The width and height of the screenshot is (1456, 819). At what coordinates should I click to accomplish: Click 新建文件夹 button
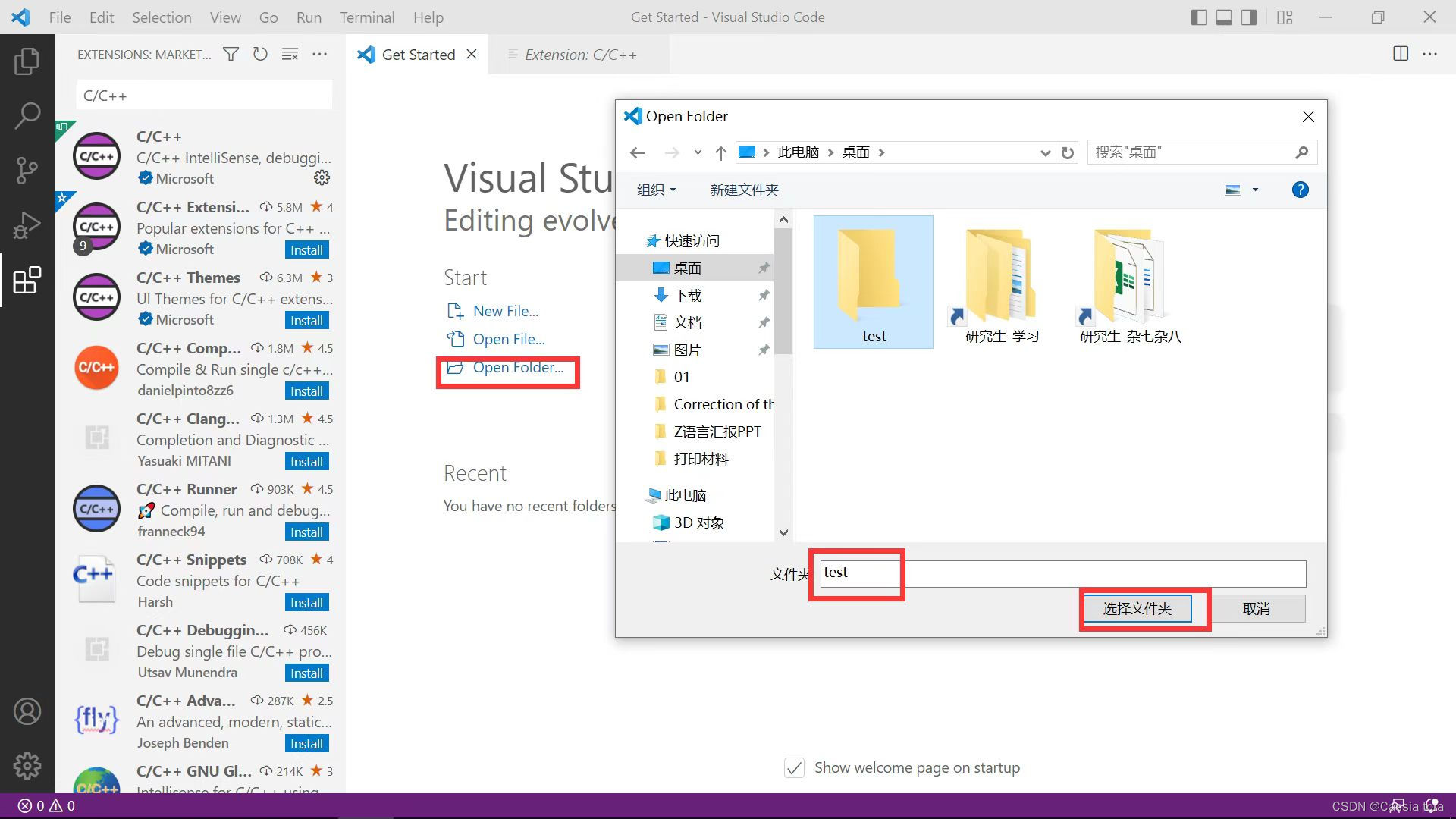tap(744, 190)
